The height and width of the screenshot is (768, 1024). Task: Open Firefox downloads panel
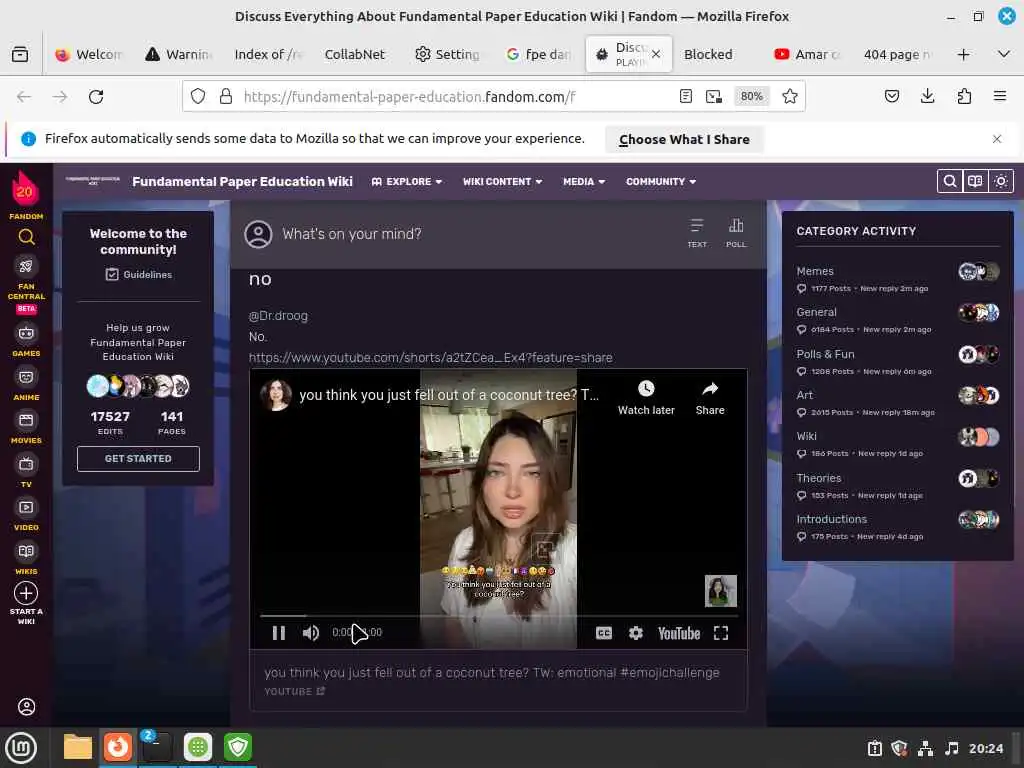click(927, 97)
